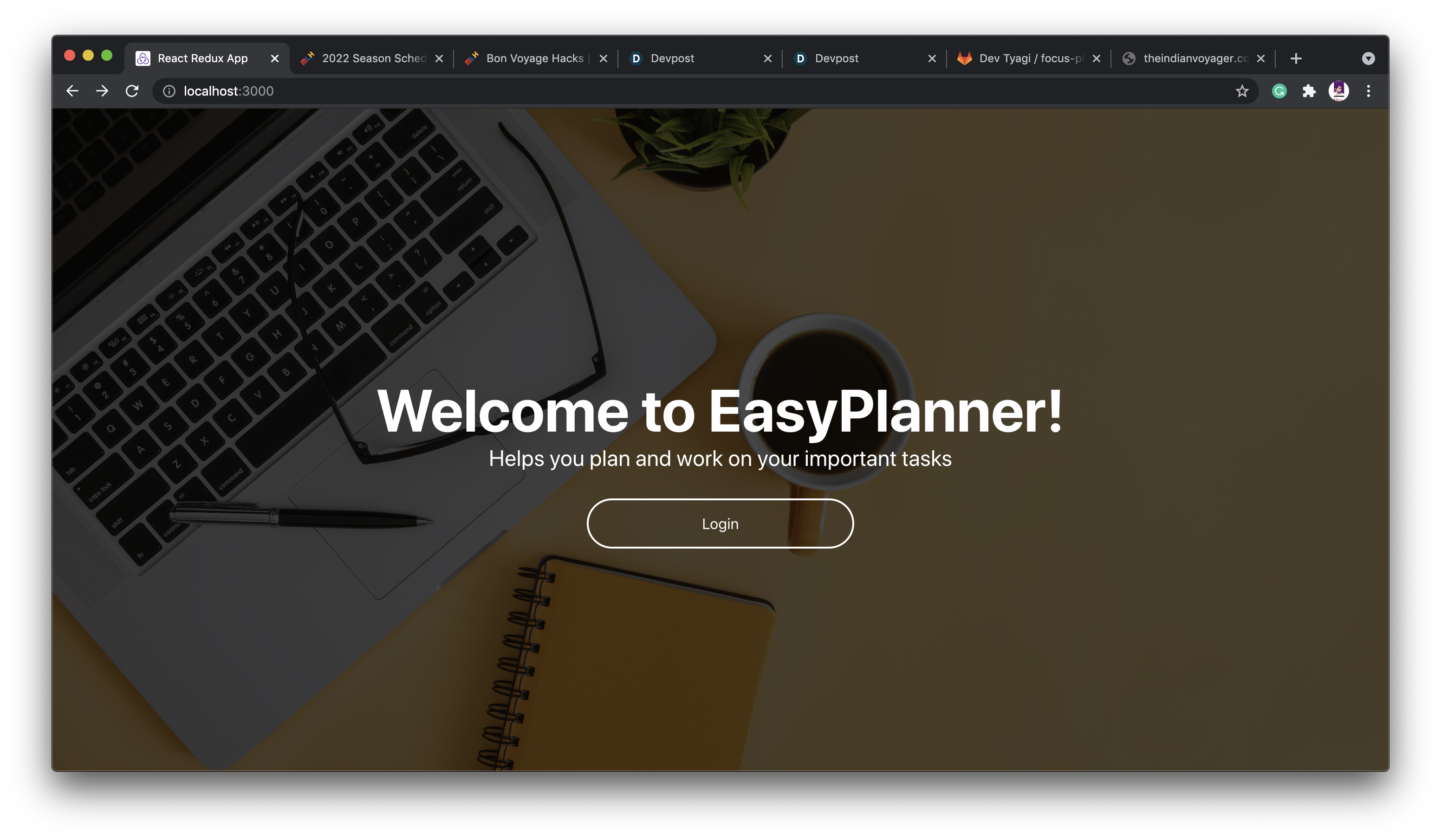
Task: Close the second Devpost tab
Action: [x=932, y=58]
